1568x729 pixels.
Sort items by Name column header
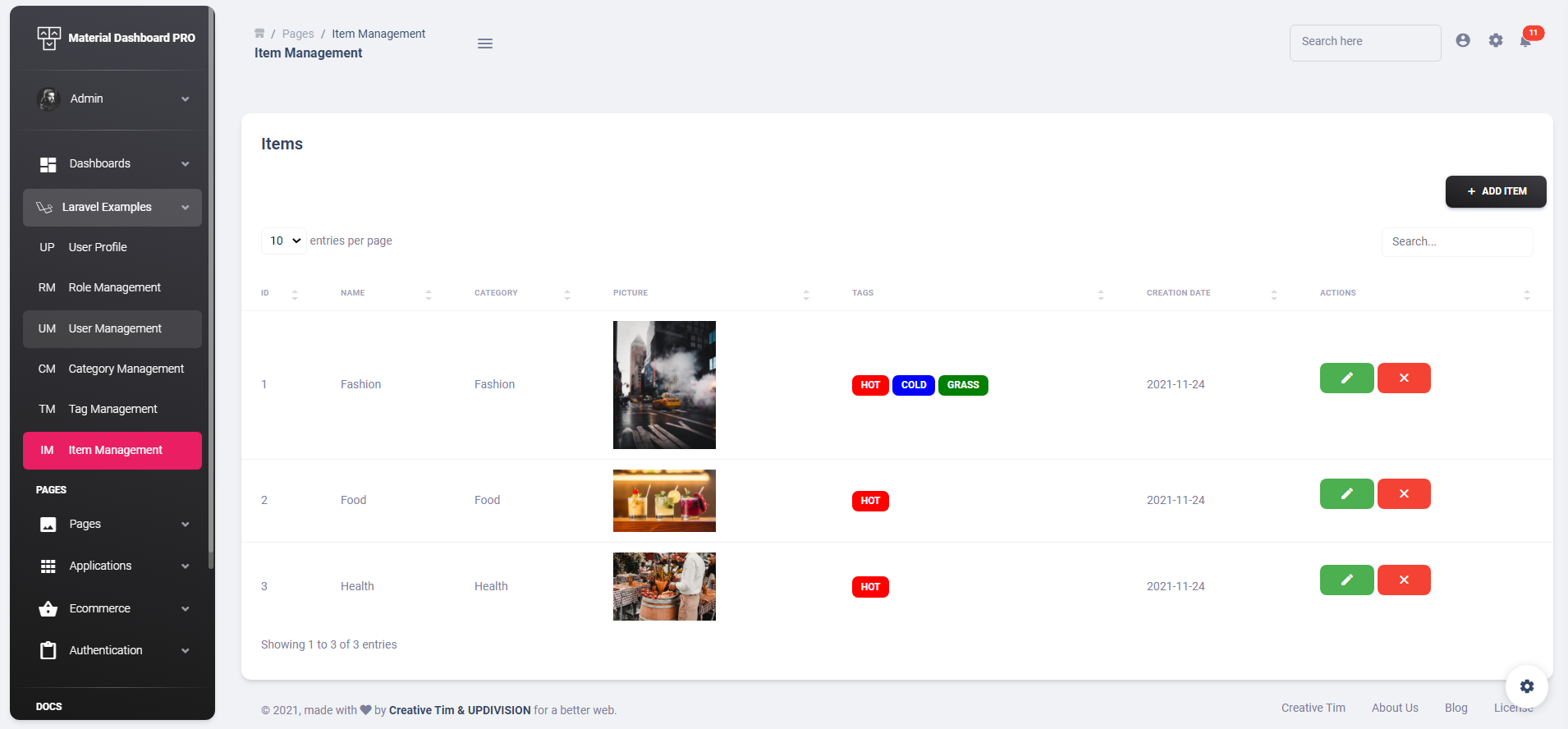[384, 293]
